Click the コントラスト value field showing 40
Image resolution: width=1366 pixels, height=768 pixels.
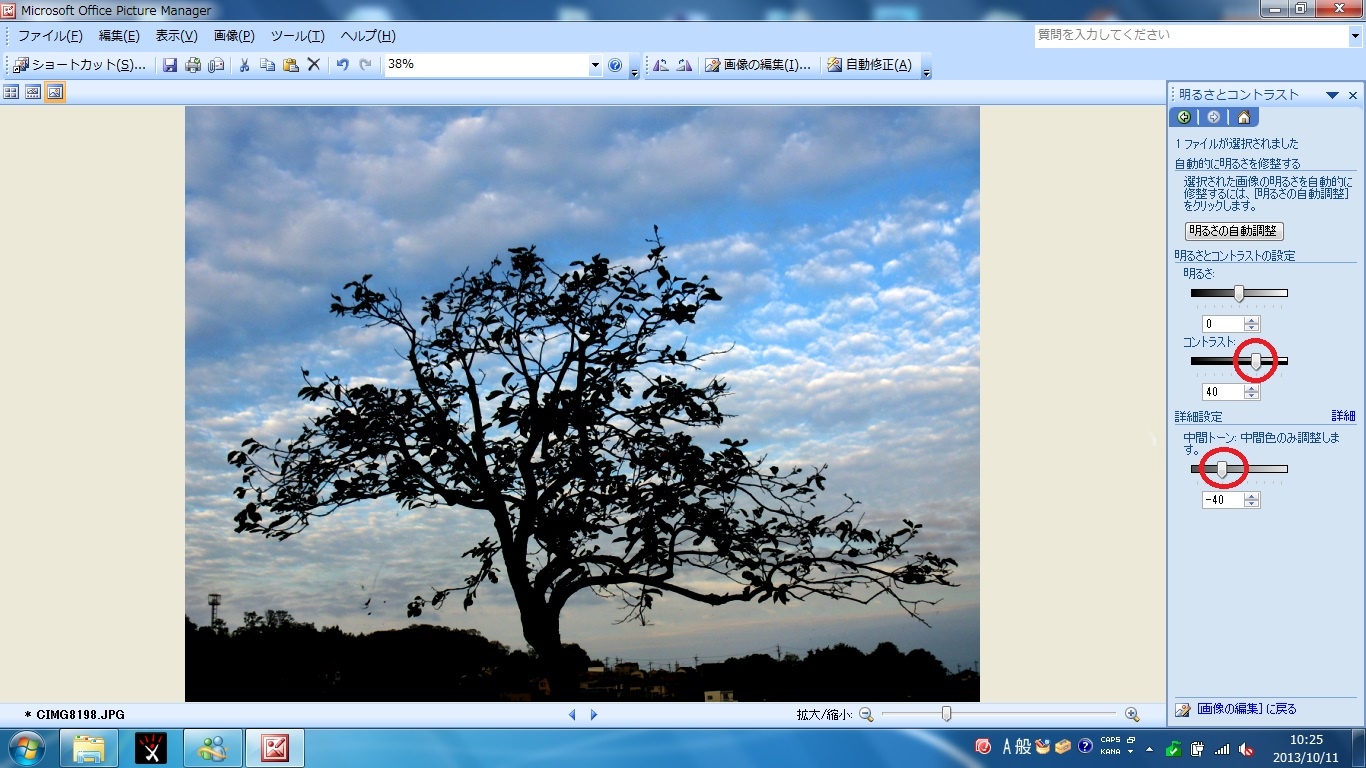1223,392
